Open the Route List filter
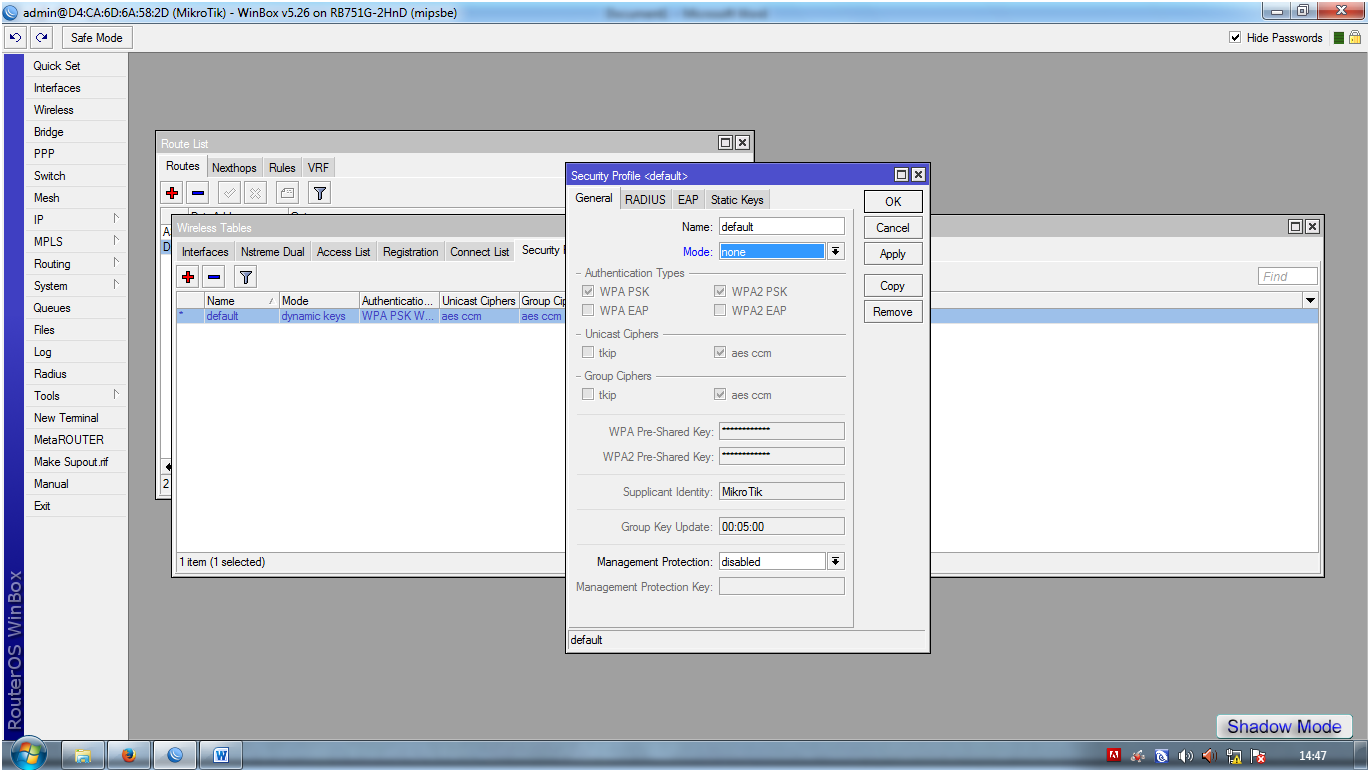This screenshot has height=772, width=1370. 318,192
